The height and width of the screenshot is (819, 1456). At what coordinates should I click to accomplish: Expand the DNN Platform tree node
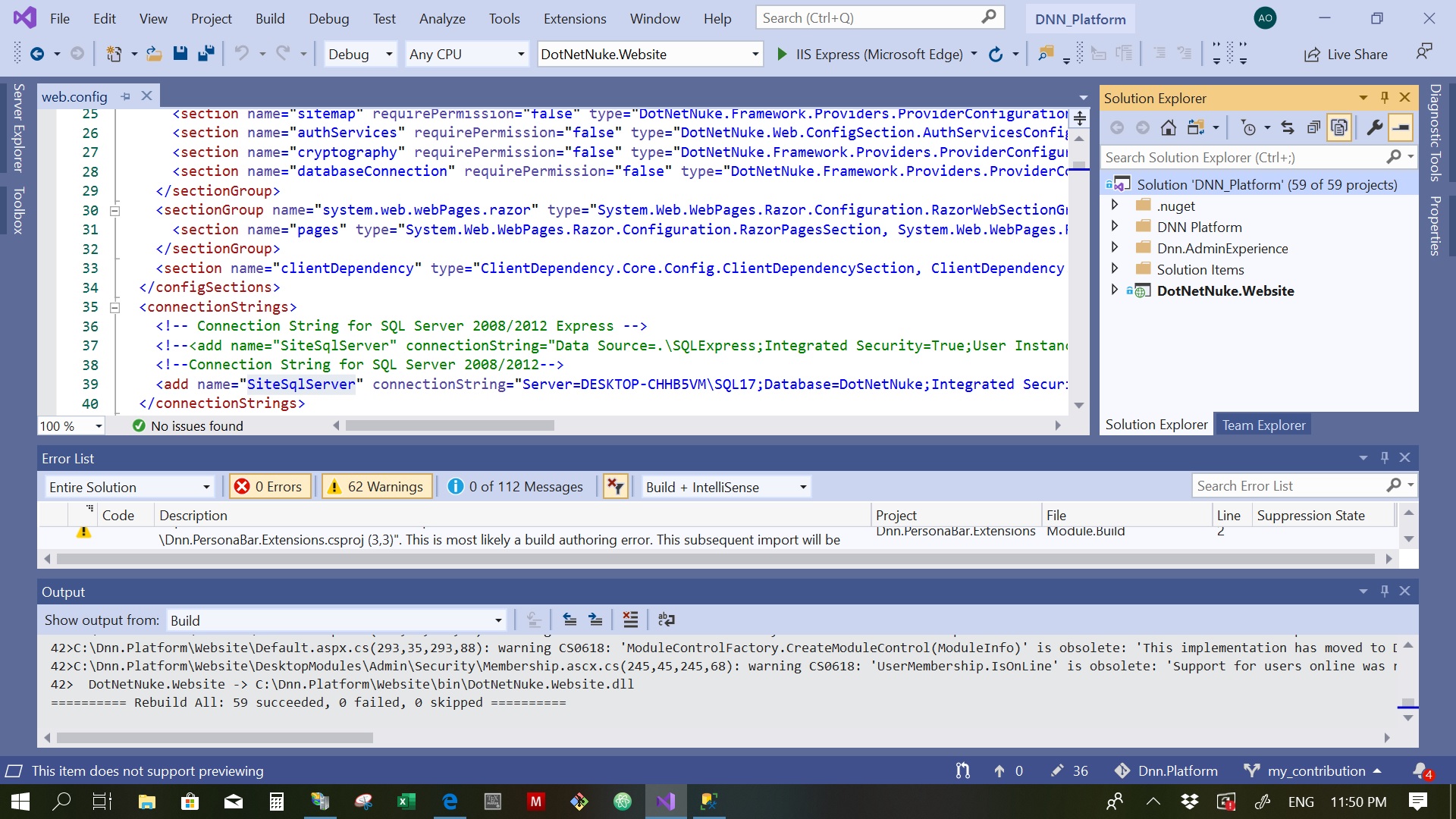coord(1115,225)
